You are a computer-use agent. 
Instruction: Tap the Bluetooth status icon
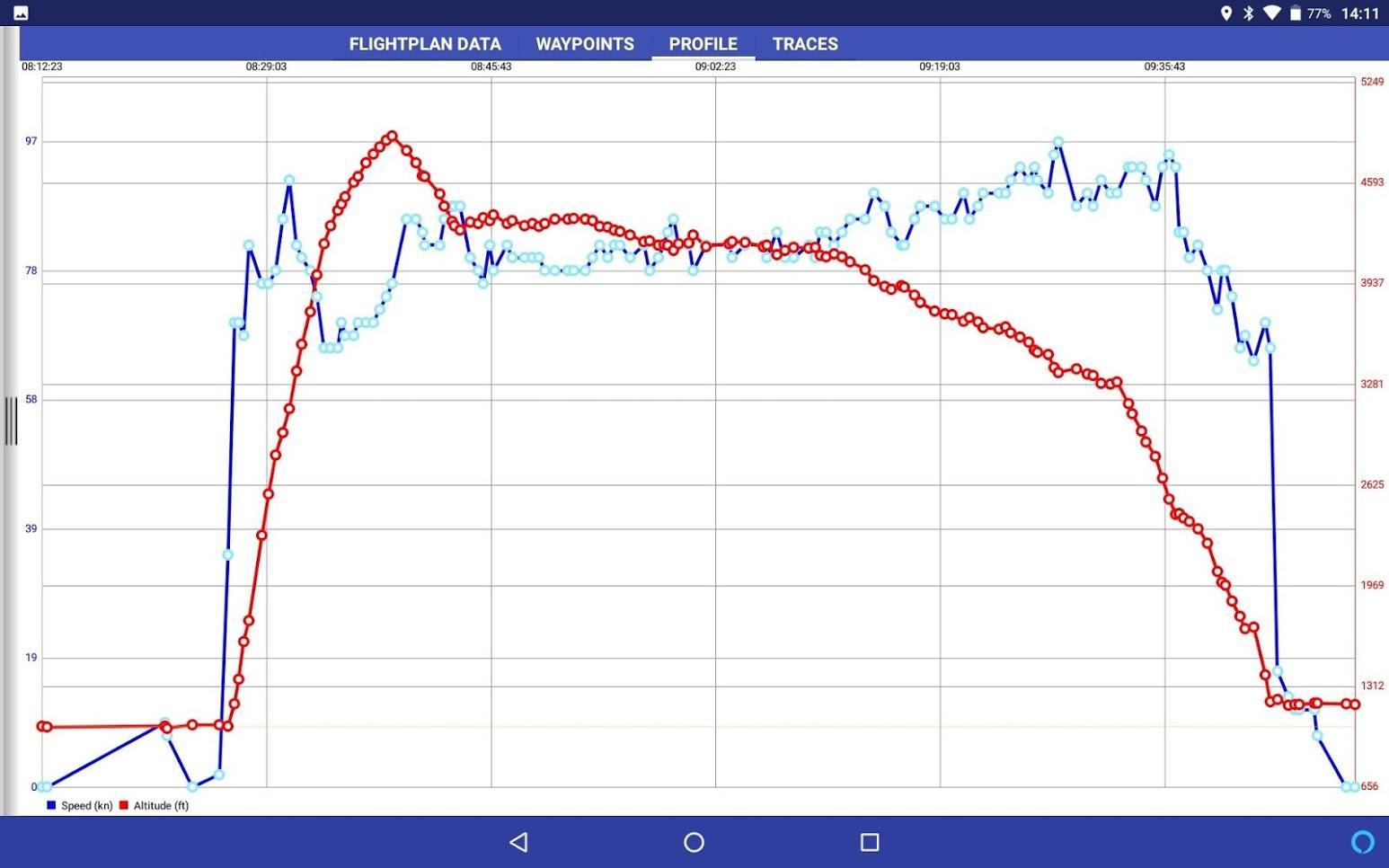[x=1248, y=13]
